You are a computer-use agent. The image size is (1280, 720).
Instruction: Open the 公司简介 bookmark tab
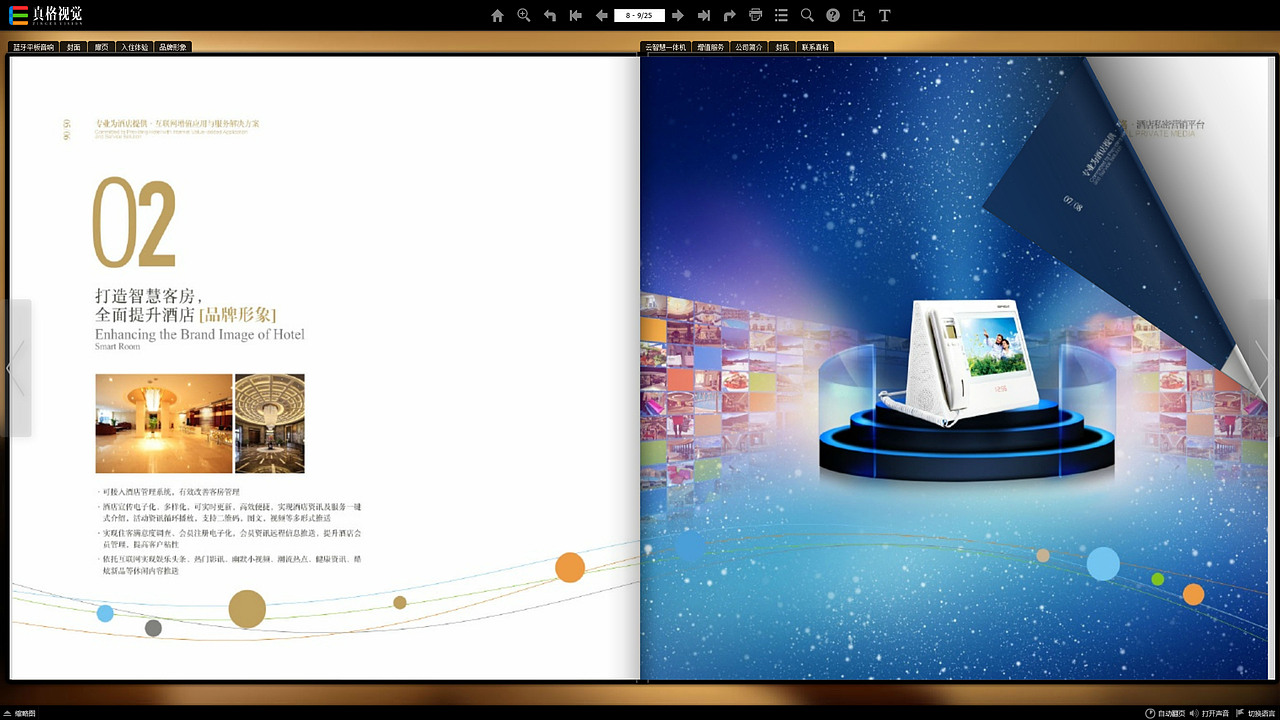pyautogui.click(x=749, y=47)
